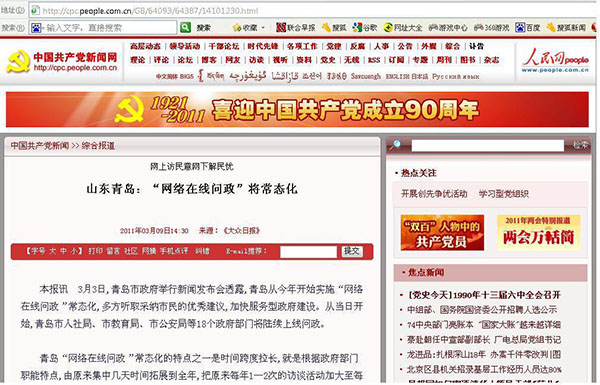Open the 公告 nav item

click(405, 46)
